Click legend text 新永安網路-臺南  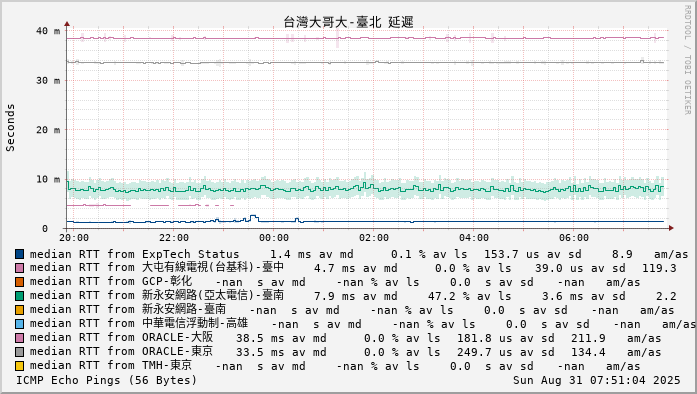tap(184, 310)
